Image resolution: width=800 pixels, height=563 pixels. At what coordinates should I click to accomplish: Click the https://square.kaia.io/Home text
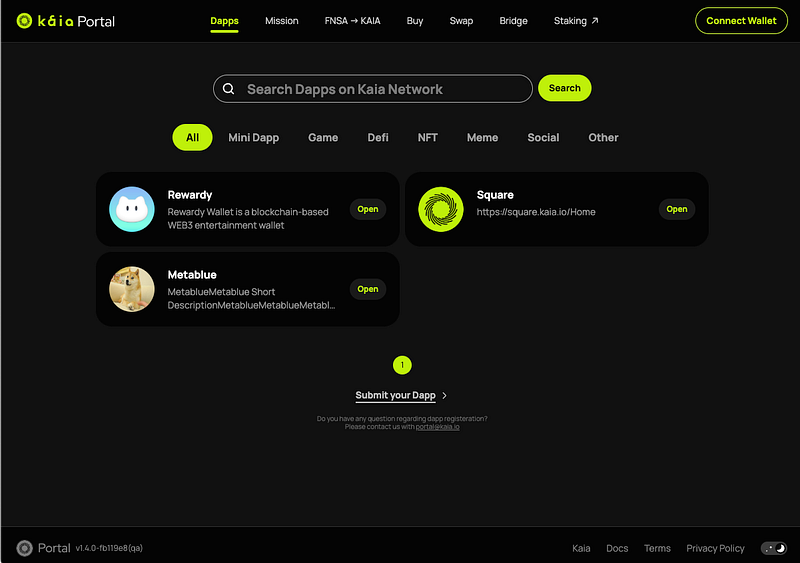[x=536, y=212]
